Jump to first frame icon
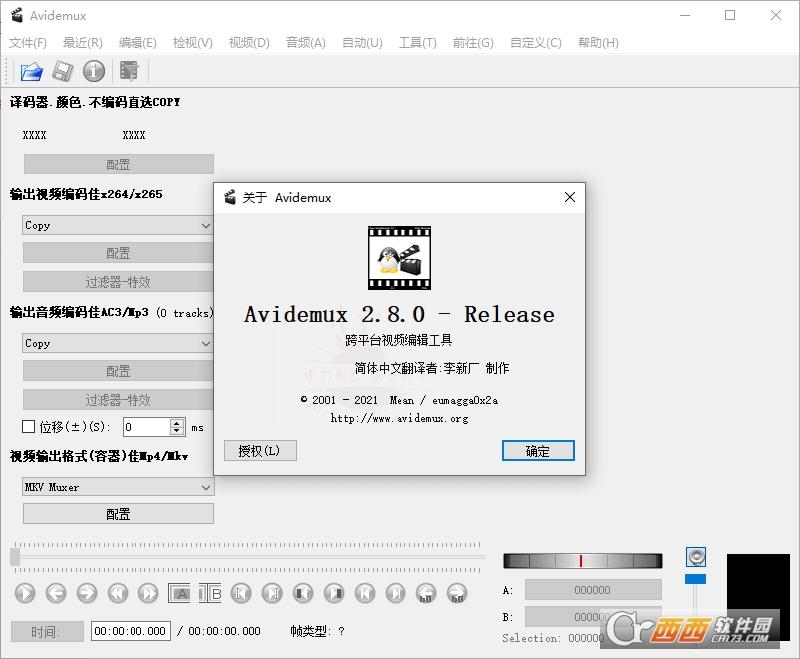 365,593
